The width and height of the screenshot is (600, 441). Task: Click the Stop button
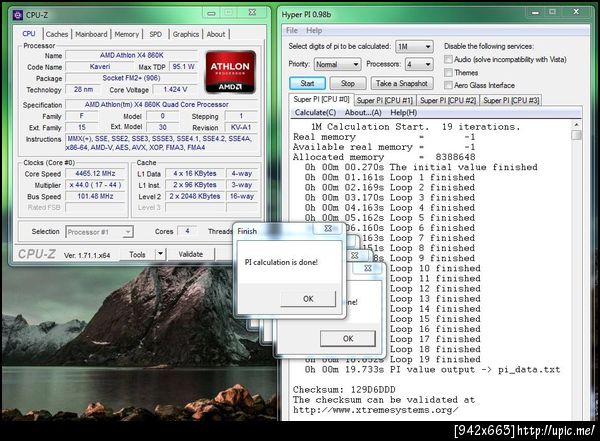click(x=348, y=83)
